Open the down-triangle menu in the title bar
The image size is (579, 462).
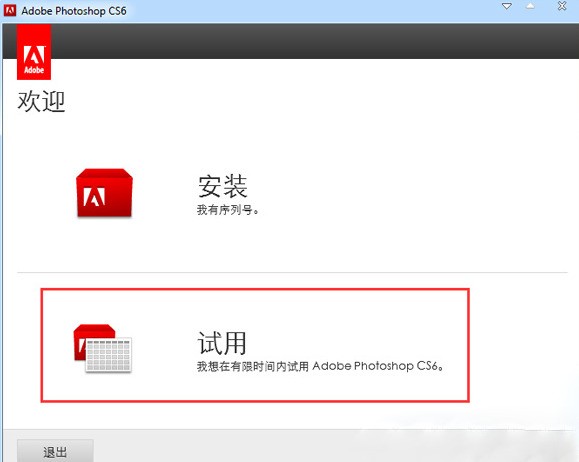click(507, 6)
